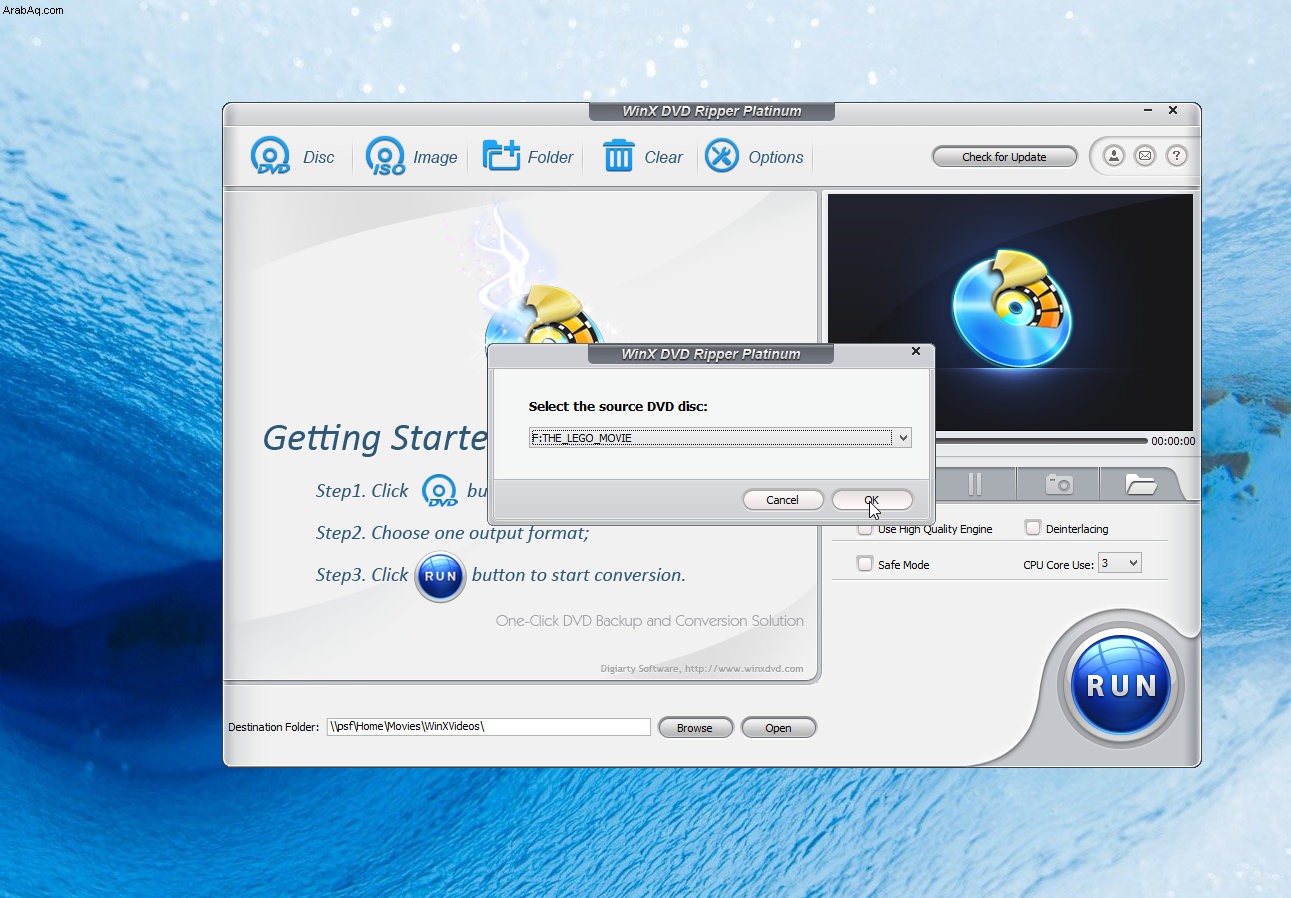Click the user account icon
This screenshot has height=898, width=1291.
[1113, 156]
